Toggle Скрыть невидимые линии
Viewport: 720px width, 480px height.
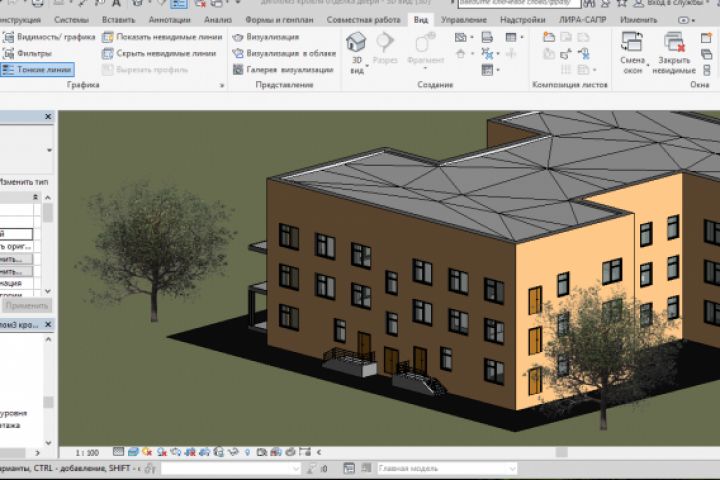158,53
